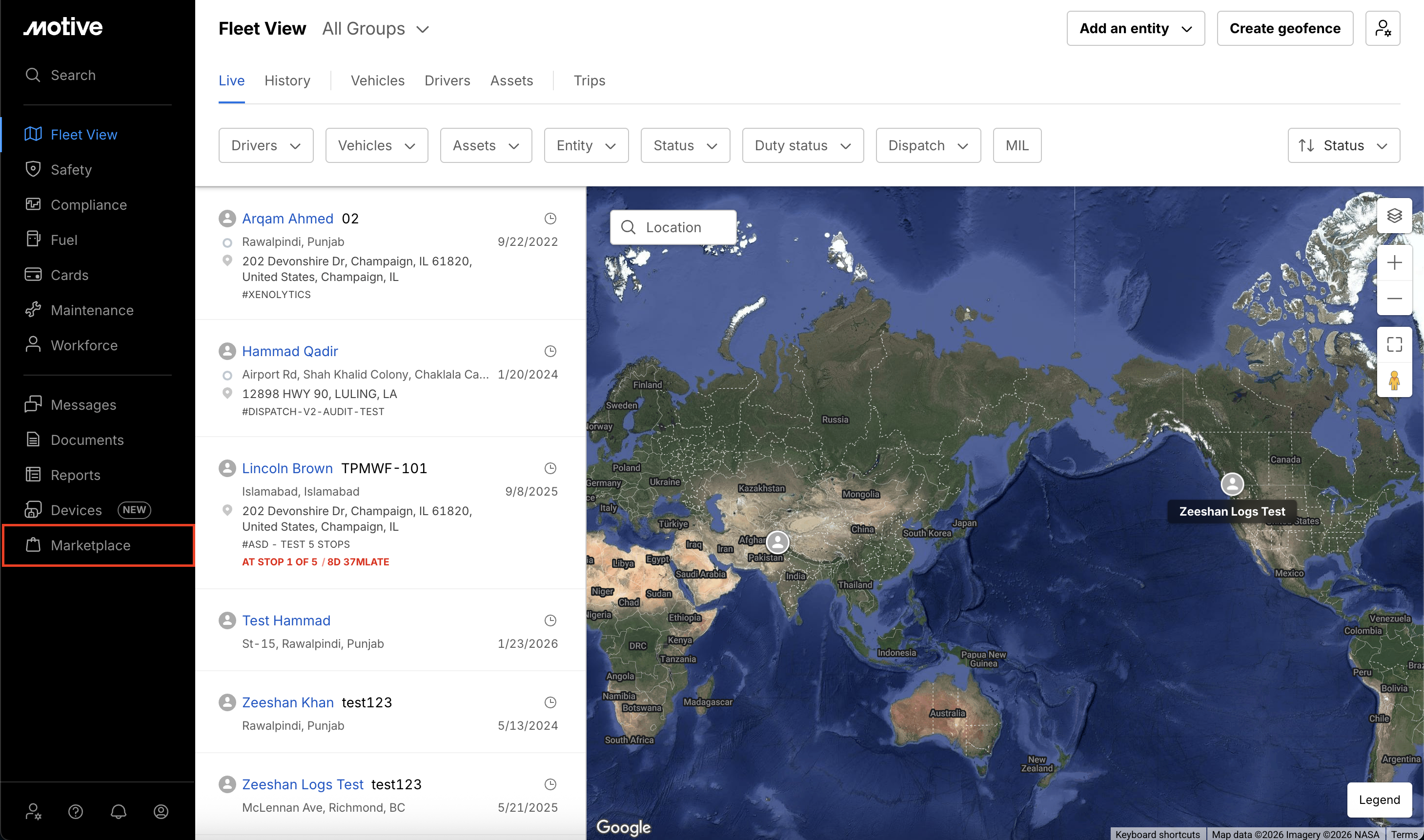Open user settings icon at top right

(1382, 28)
